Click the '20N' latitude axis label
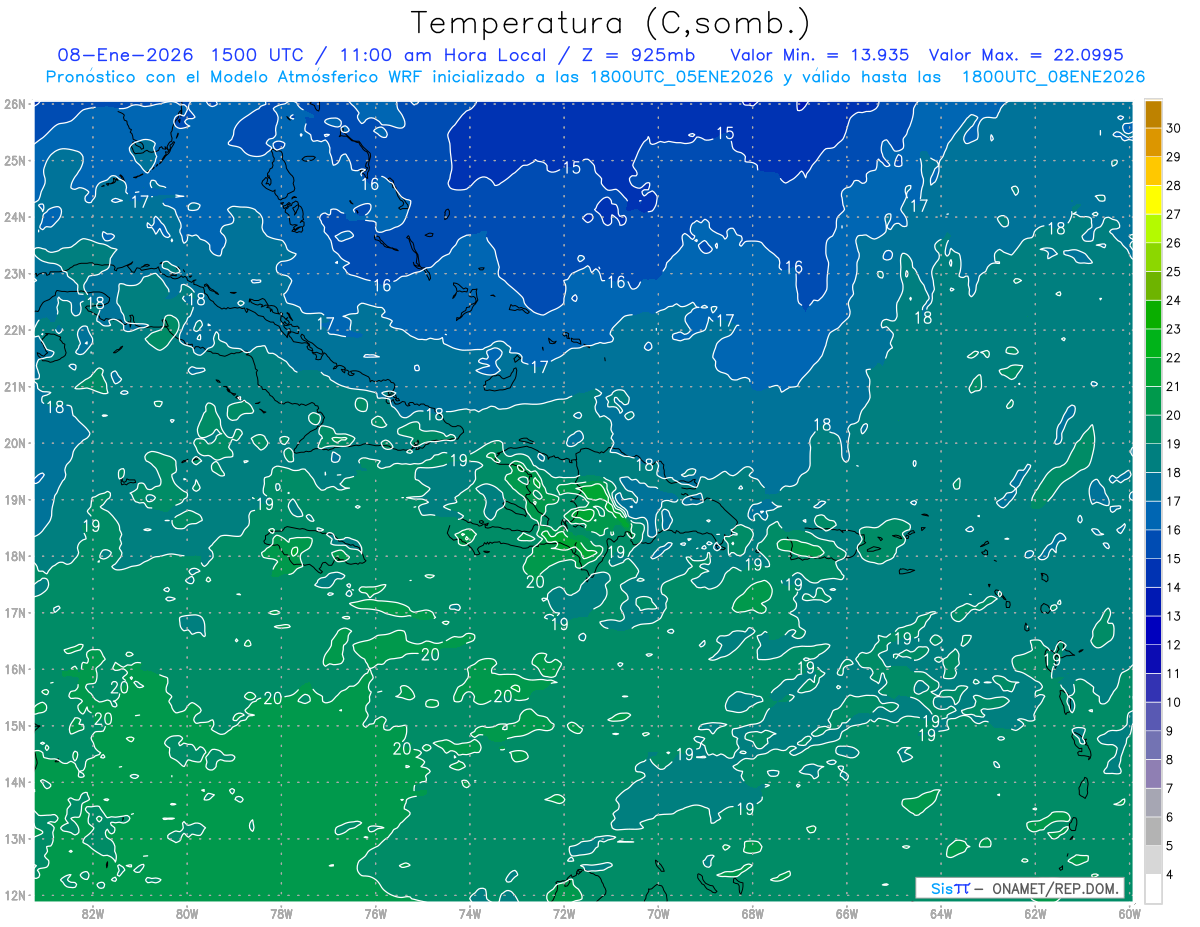Viewport: 1200px width, 927px height. coord(15,443)
